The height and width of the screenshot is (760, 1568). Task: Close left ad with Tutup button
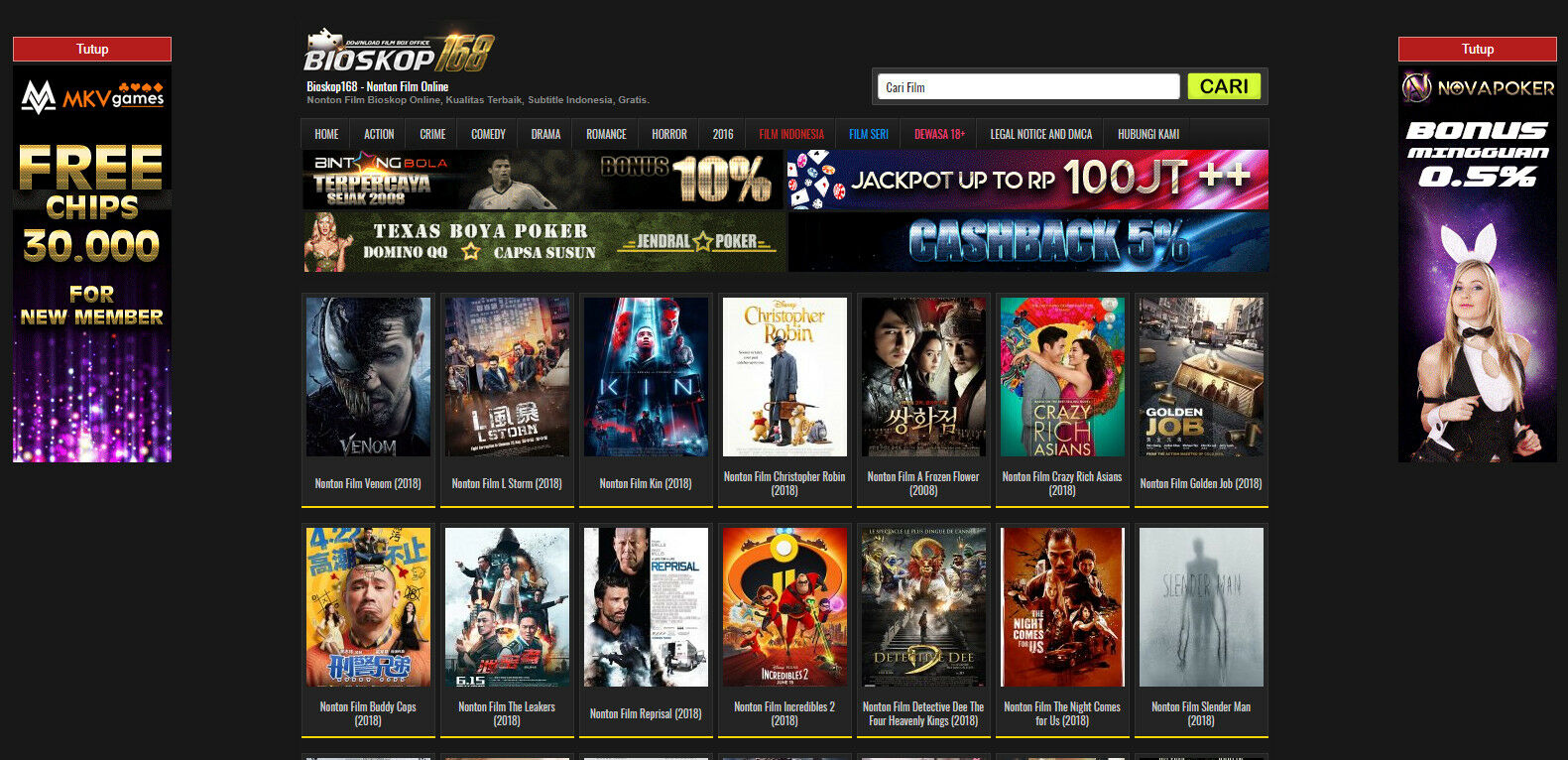(92, 49)
